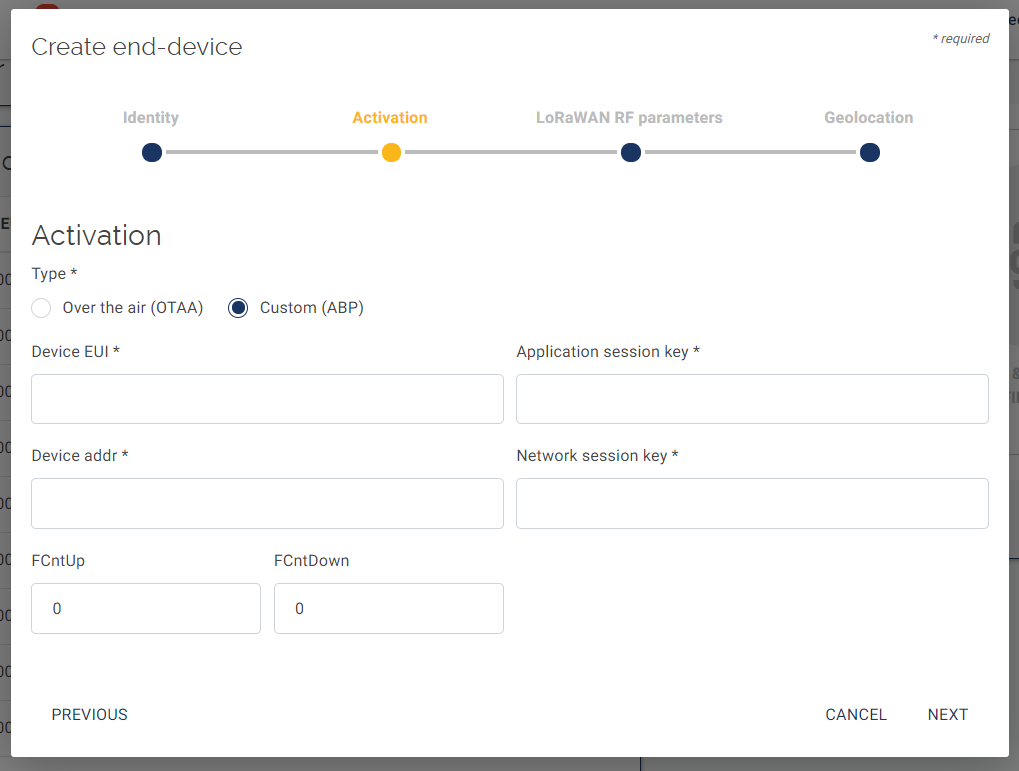Focus the Device addr text box
1019x771 pixels.
tap(267, 503)
